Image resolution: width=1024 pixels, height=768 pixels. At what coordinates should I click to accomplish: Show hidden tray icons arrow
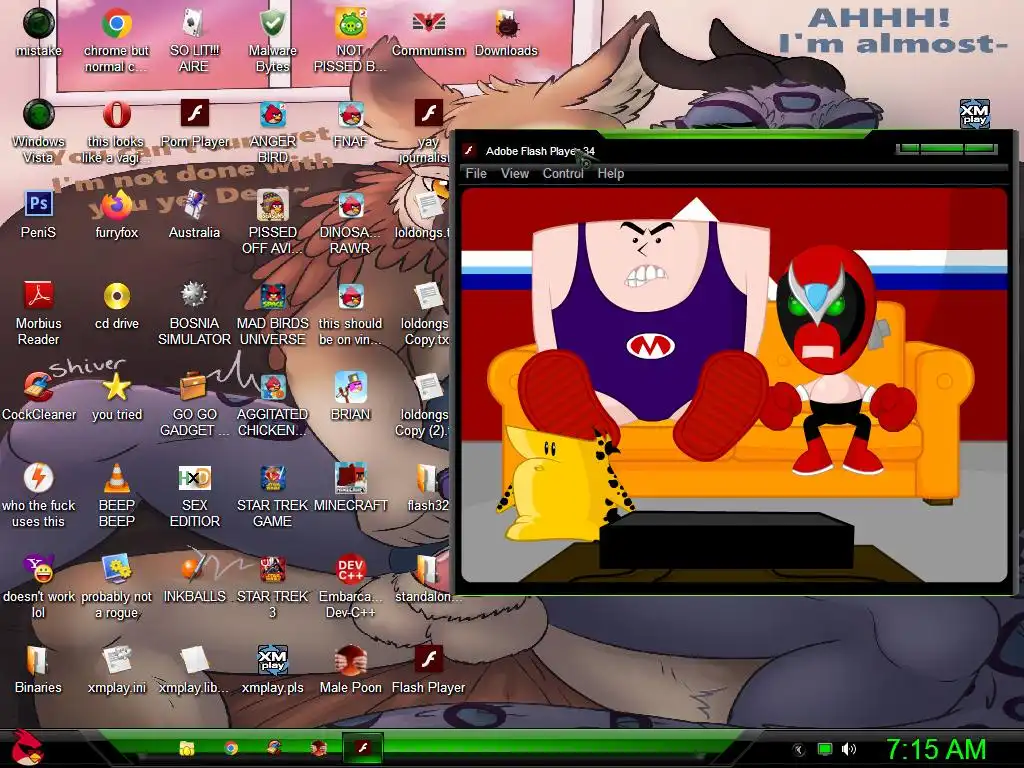click(x=799, y=750)
